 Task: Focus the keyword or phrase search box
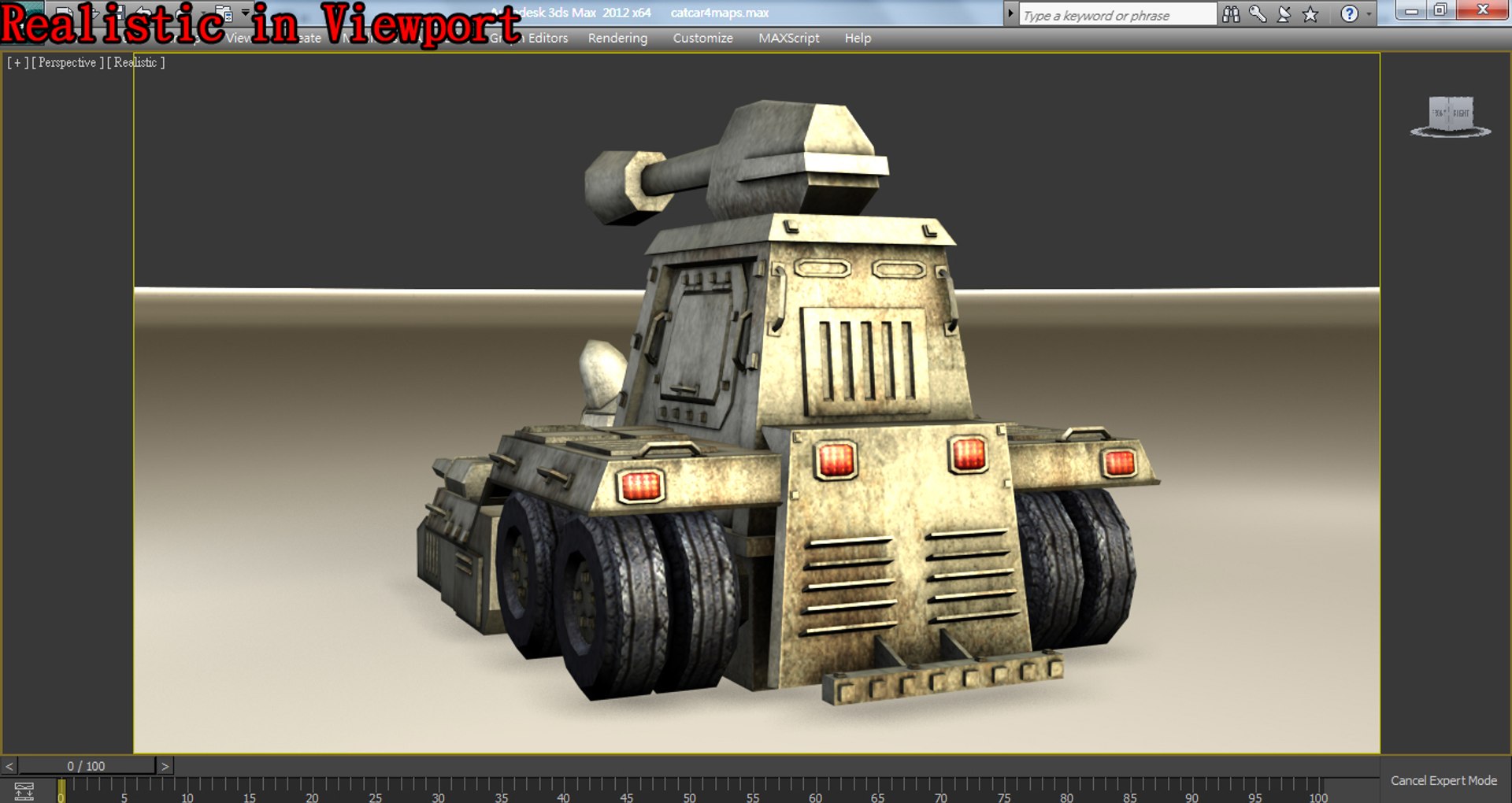click(1117, 15)
